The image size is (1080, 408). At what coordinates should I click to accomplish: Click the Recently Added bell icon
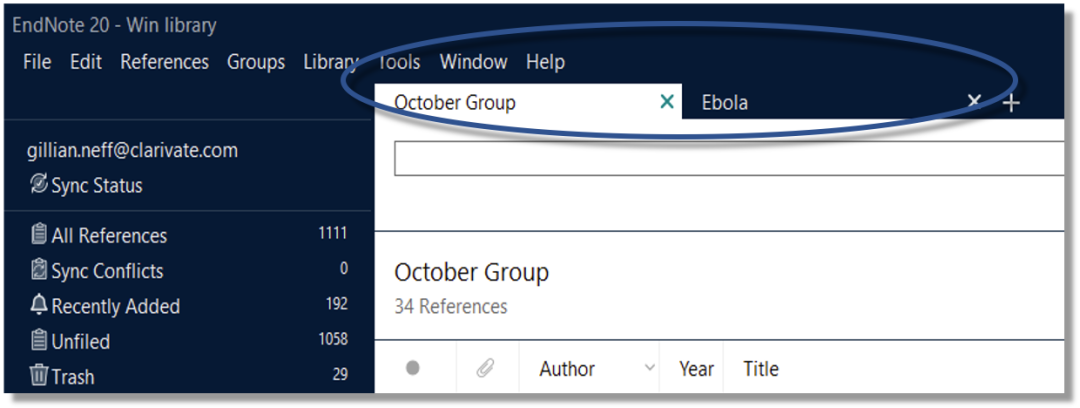39,305
